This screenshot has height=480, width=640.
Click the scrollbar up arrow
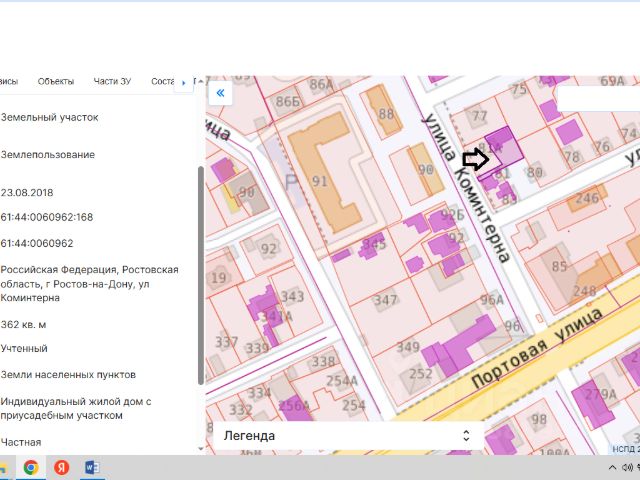click(x=201, y=81)
